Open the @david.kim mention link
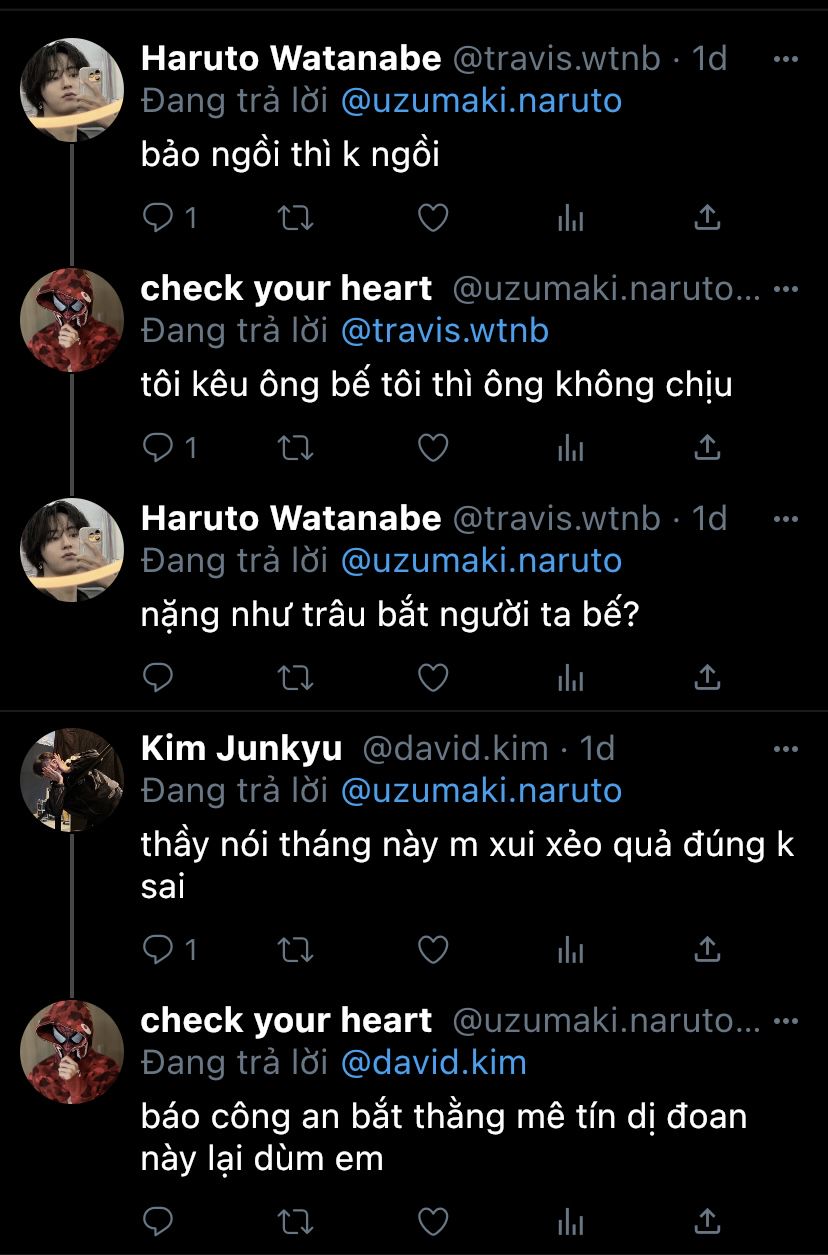This screenshot has height=1255, width=828. coord(433,1062)
